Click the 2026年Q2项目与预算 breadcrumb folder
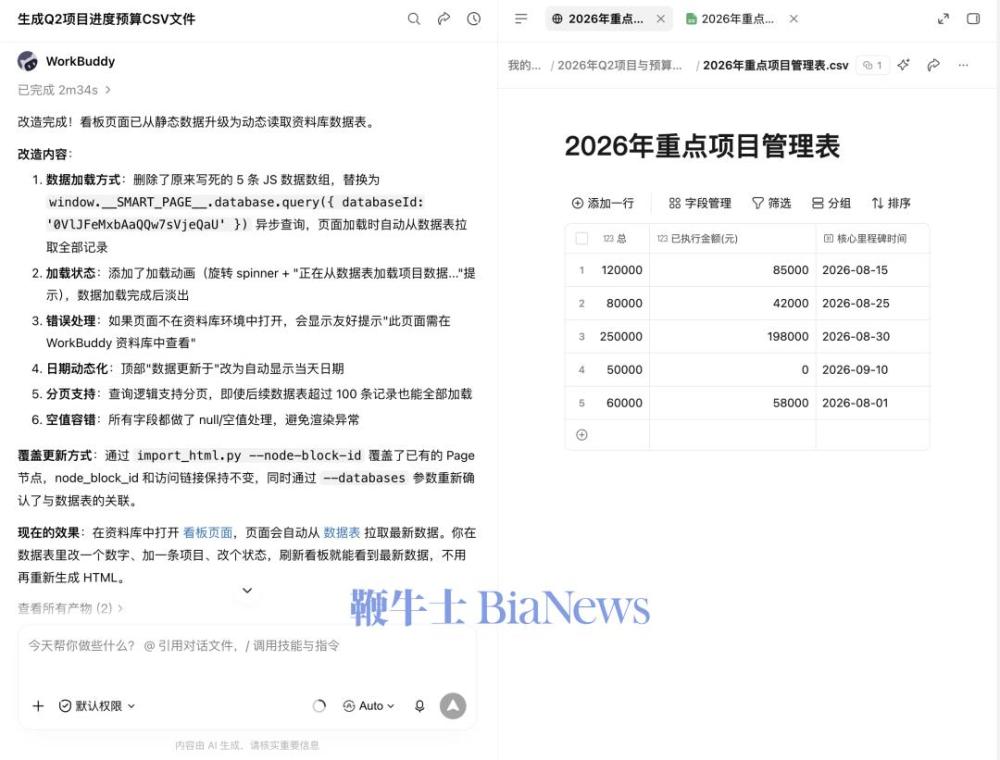 (619, 65)
